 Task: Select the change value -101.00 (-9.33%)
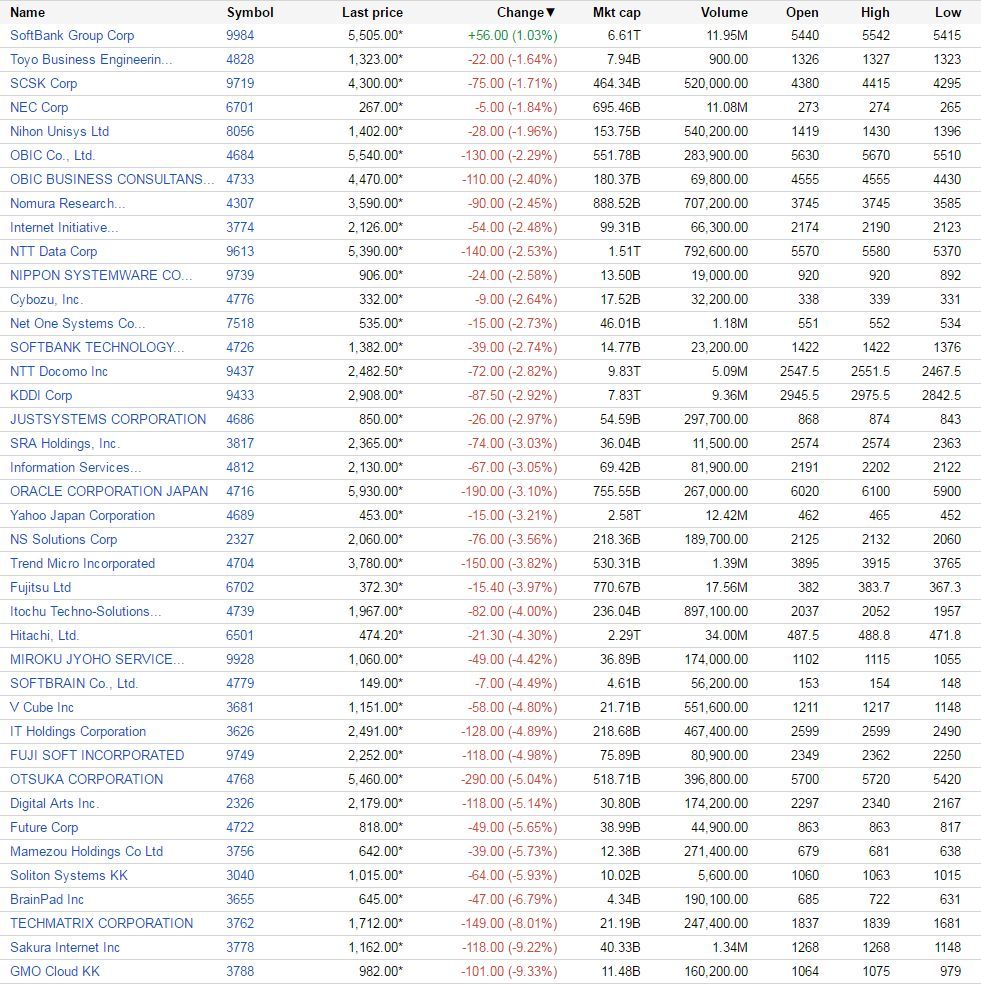pos(509,971)
